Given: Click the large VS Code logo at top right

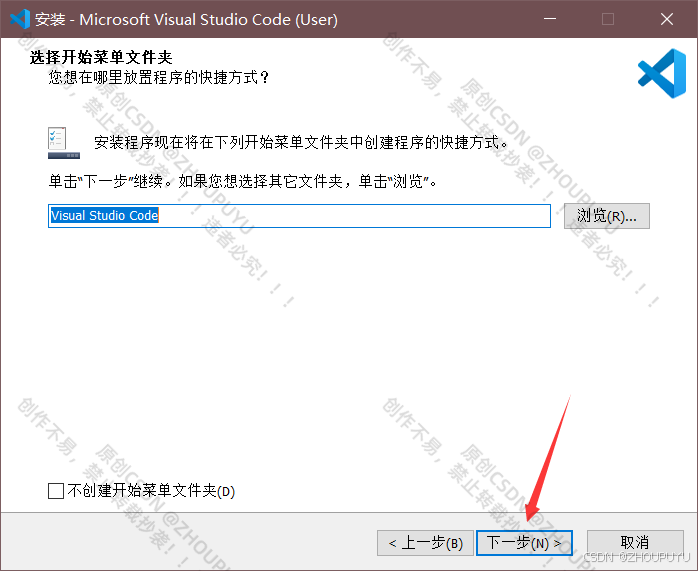Looking at the screenshot, I should pos(662,73).
